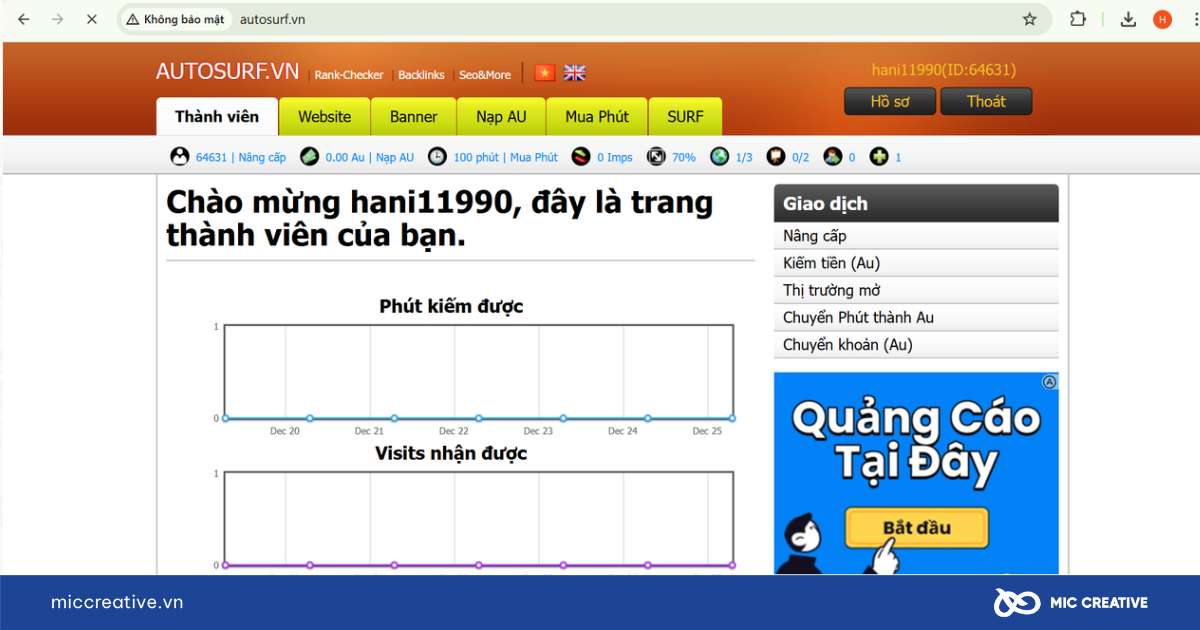This screenshot has height=630, width=1200.
Task: Click the icon beside 70%
Action: pos(656,156)
